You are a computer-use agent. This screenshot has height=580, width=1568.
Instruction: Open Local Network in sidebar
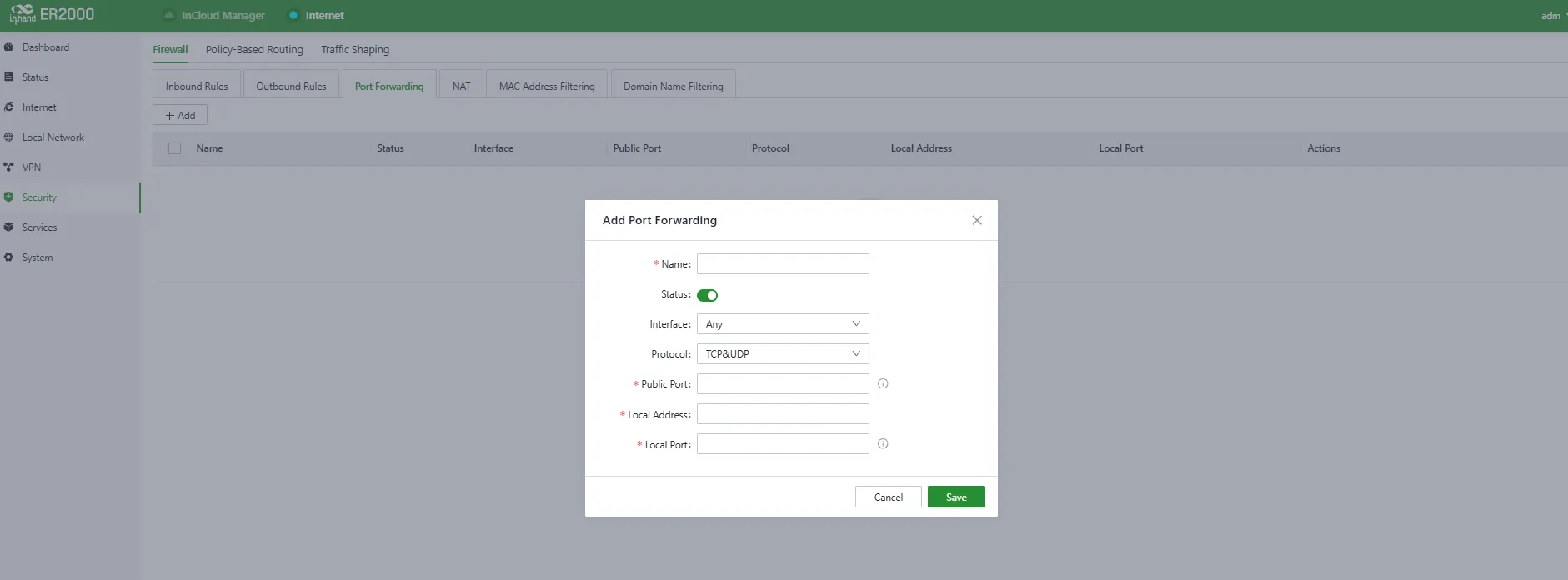coord(53,137)
